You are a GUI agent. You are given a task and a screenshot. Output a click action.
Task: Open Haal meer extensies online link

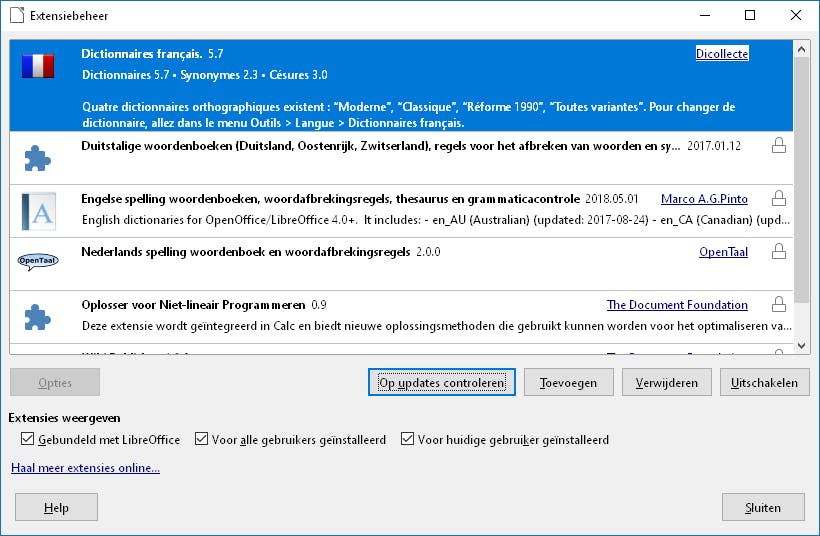pyautogui.click(x=85, y=467)
